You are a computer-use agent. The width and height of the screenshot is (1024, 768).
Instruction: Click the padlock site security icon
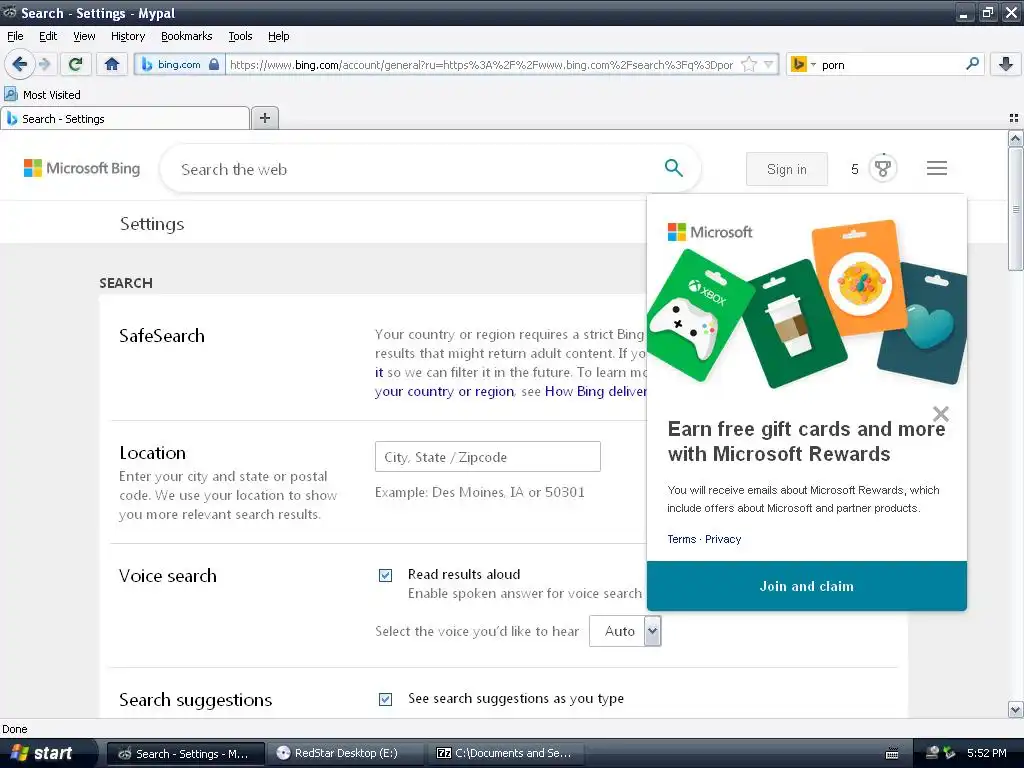coord(214,64)
